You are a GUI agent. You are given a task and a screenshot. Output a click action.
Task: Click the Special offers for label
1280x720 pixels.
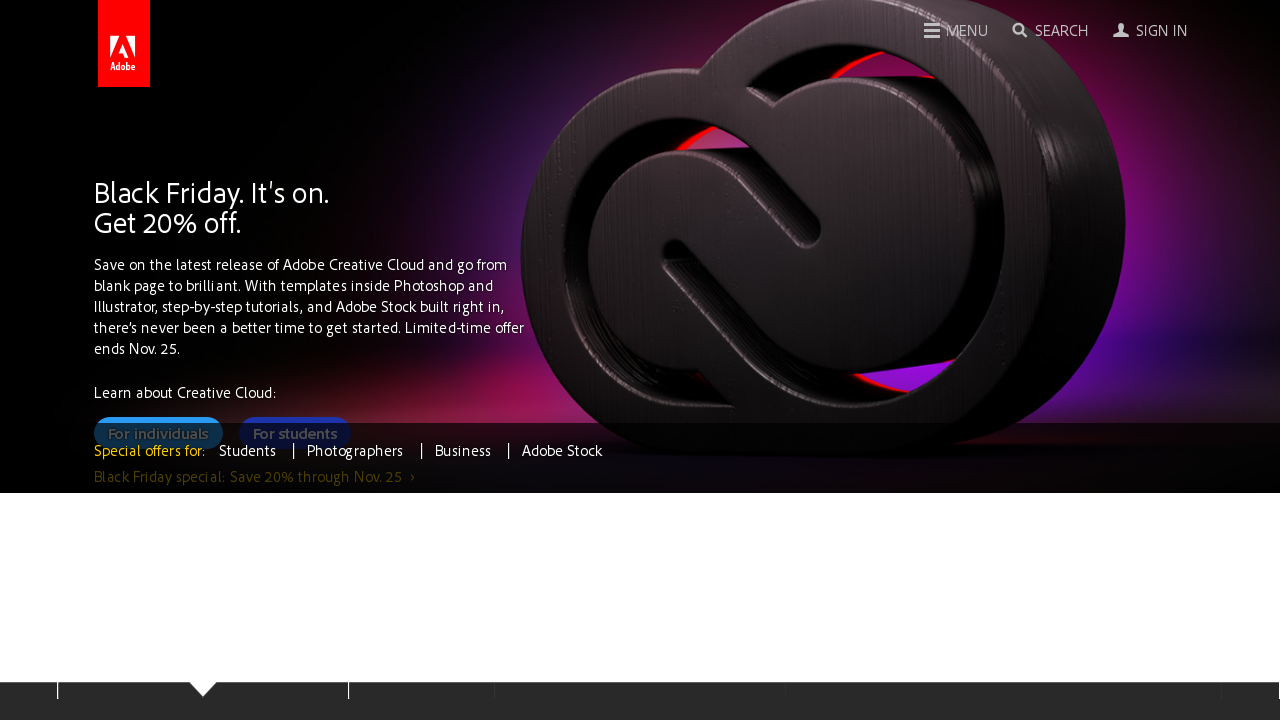tap(149, 451)
